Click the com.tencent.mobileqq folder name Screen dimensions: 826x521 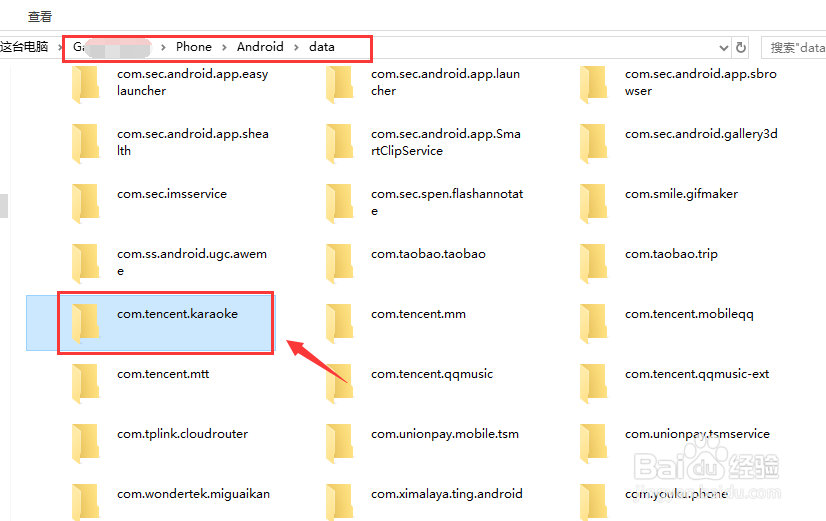[689, 314]
